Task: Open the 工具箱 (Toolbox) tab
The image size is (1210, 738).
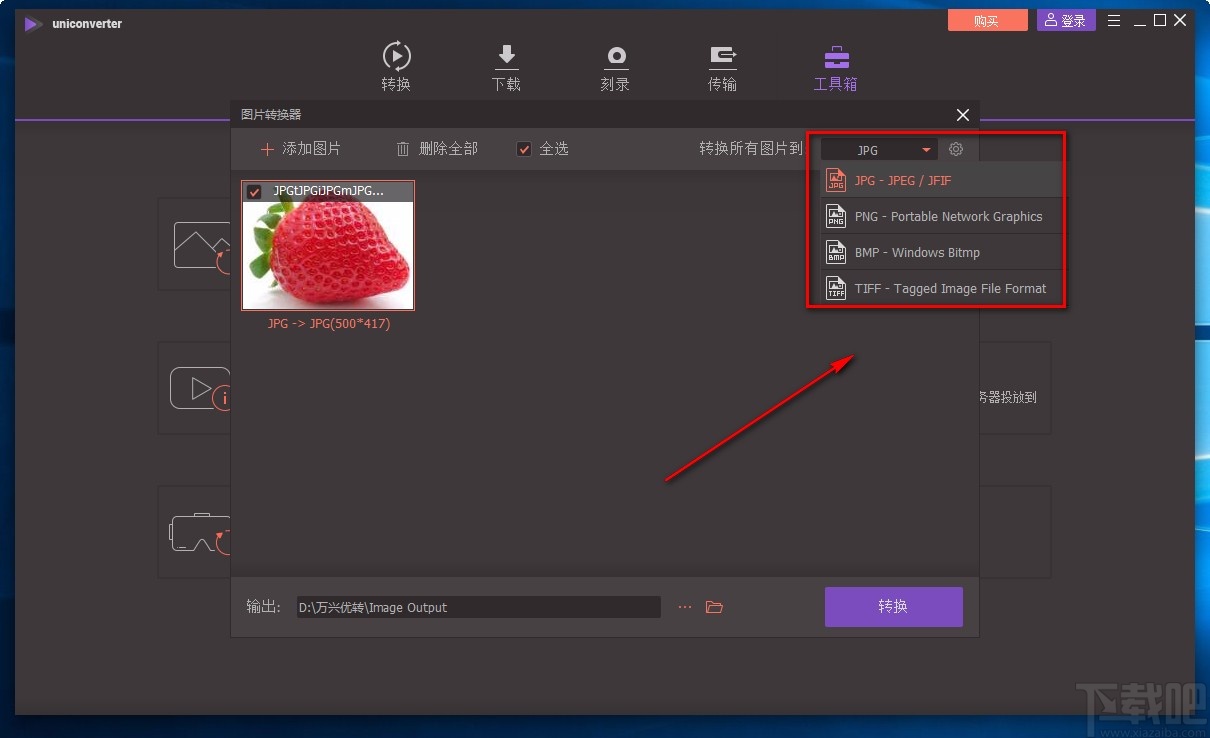Action: point(835,67)
